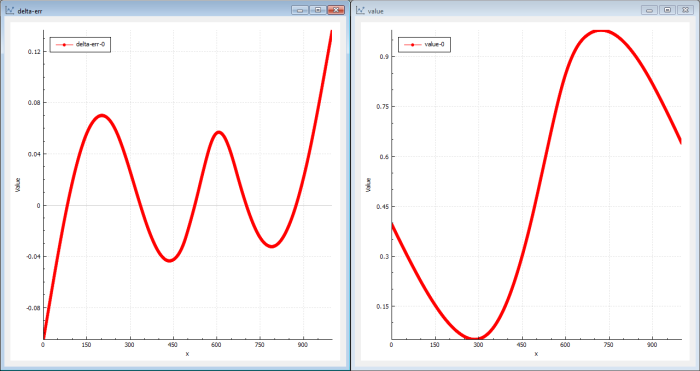
Task: Click x-axis tick 450 in delta-err plot
Action: pos(173,345)
